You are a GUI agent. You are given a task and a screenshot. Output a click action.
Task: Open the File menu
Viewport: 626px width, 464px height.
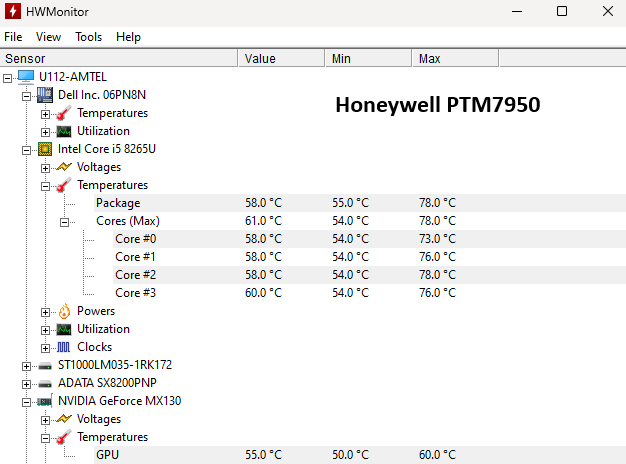click(13, 37)
